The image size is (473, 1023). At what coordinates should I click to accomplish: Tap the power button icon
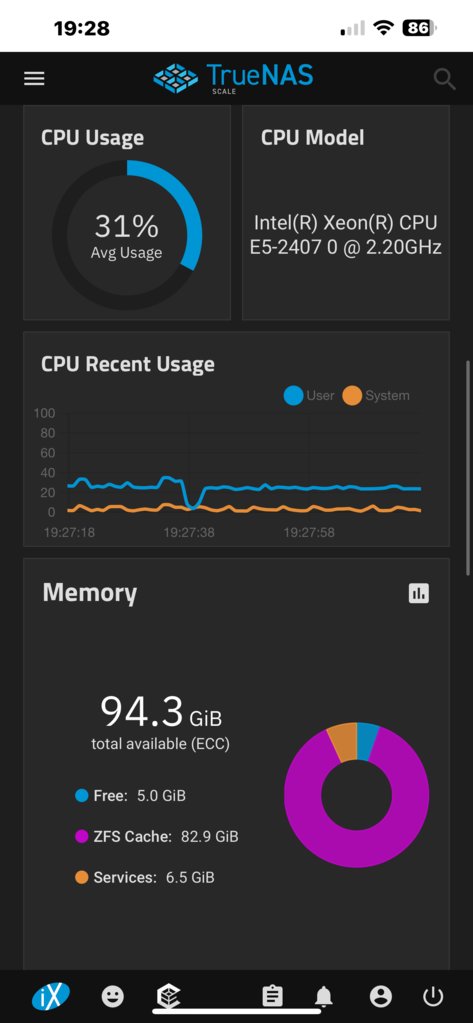(433, 996)
